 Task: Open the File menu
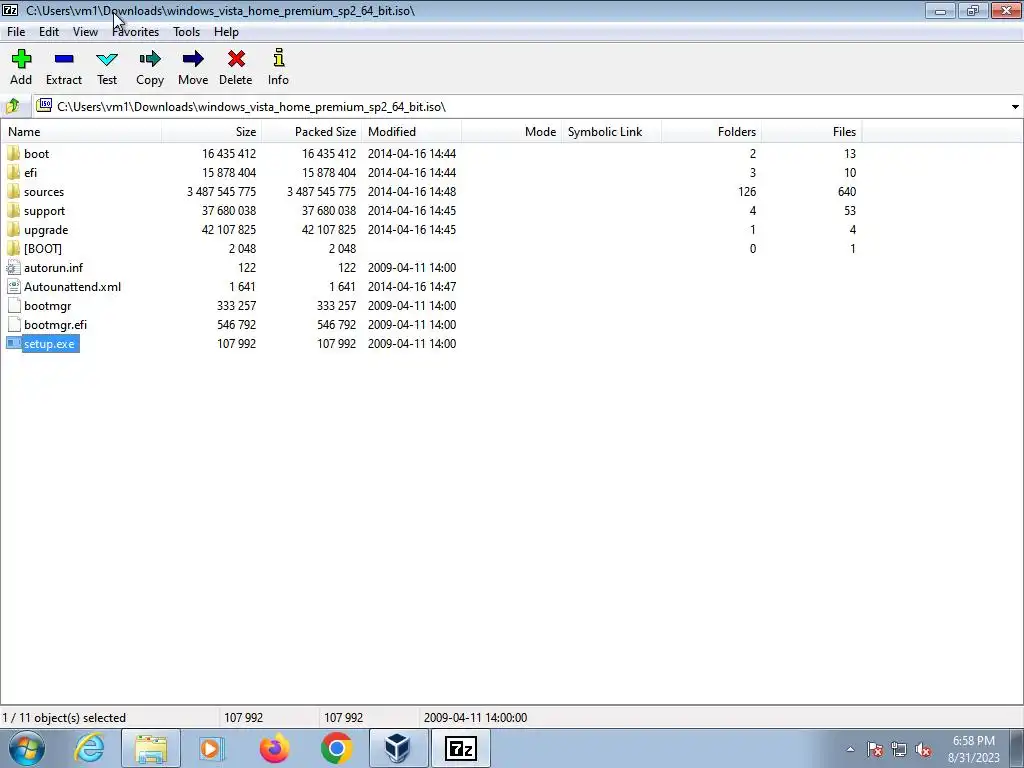point(16,31)
